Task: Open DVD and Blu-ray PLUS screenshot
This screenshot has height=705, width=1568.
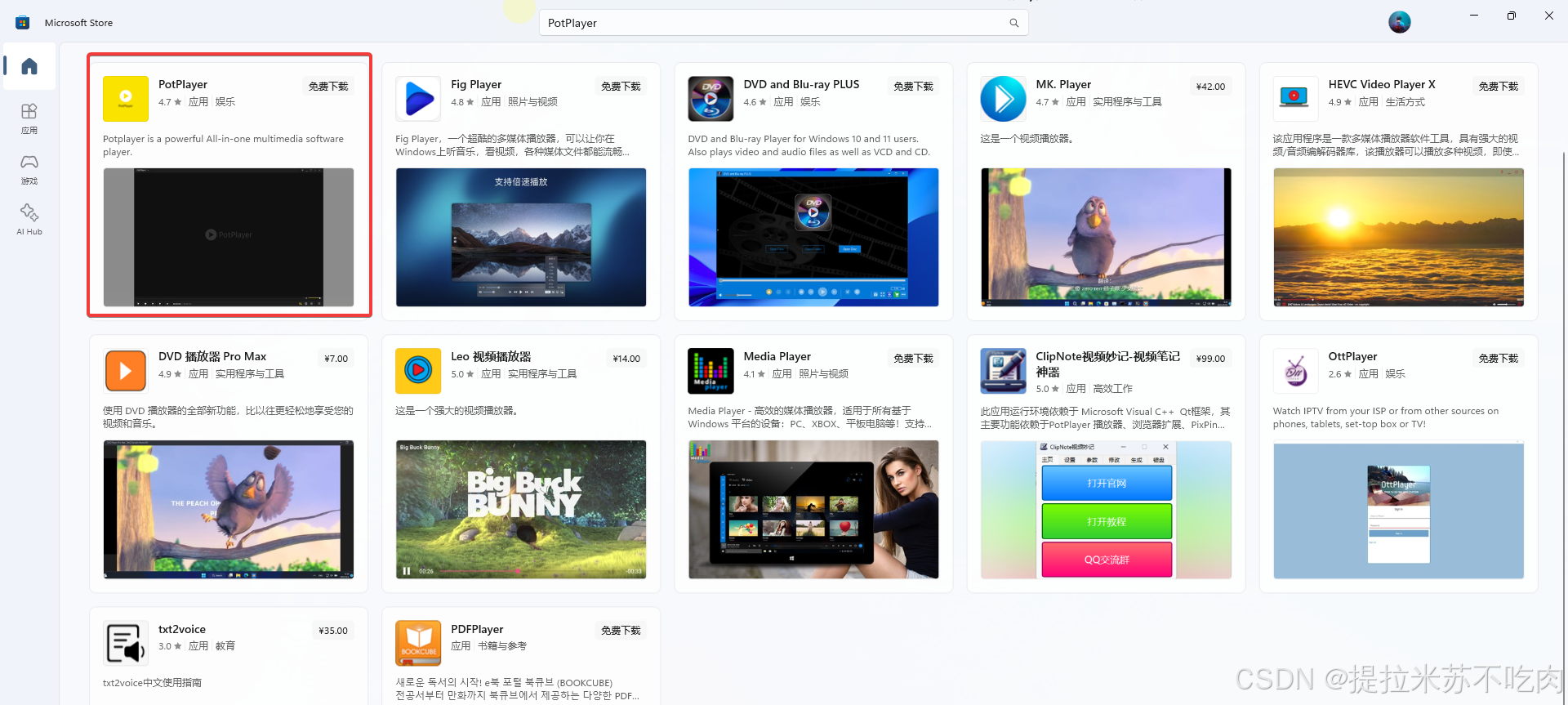Action: tap(813, 238)
